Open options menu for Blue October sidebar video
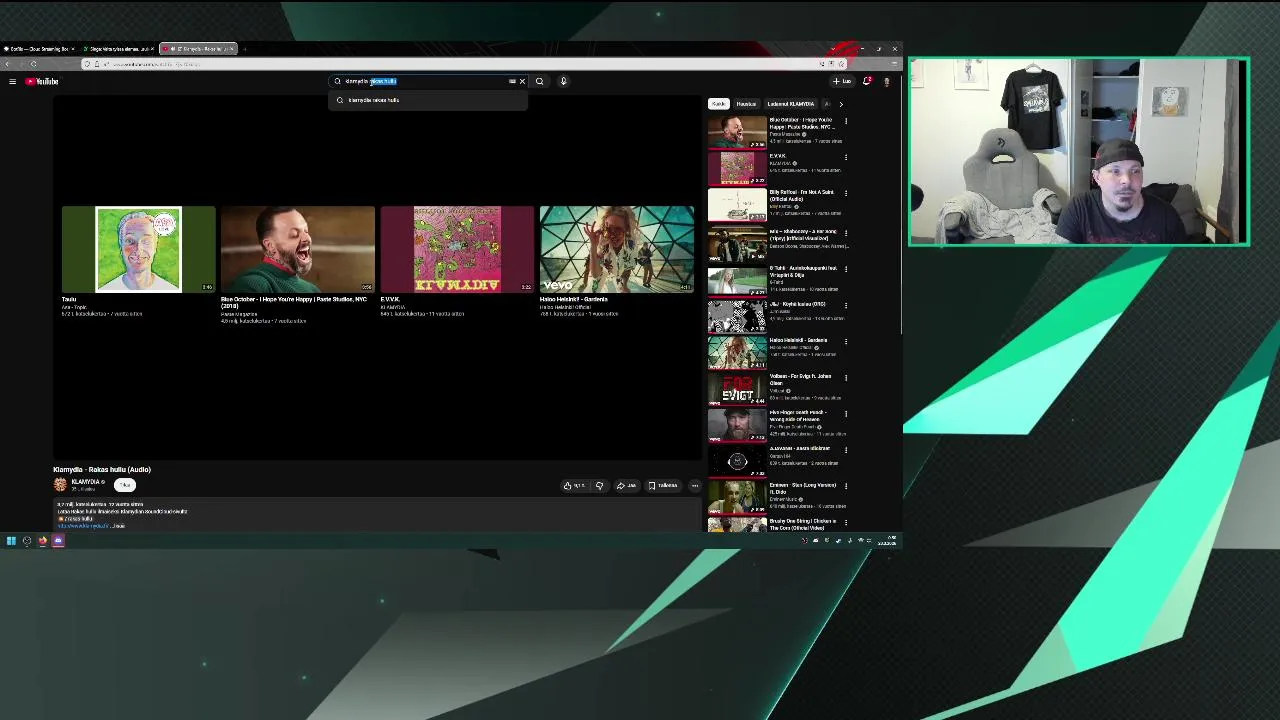 tap(846, 121)
